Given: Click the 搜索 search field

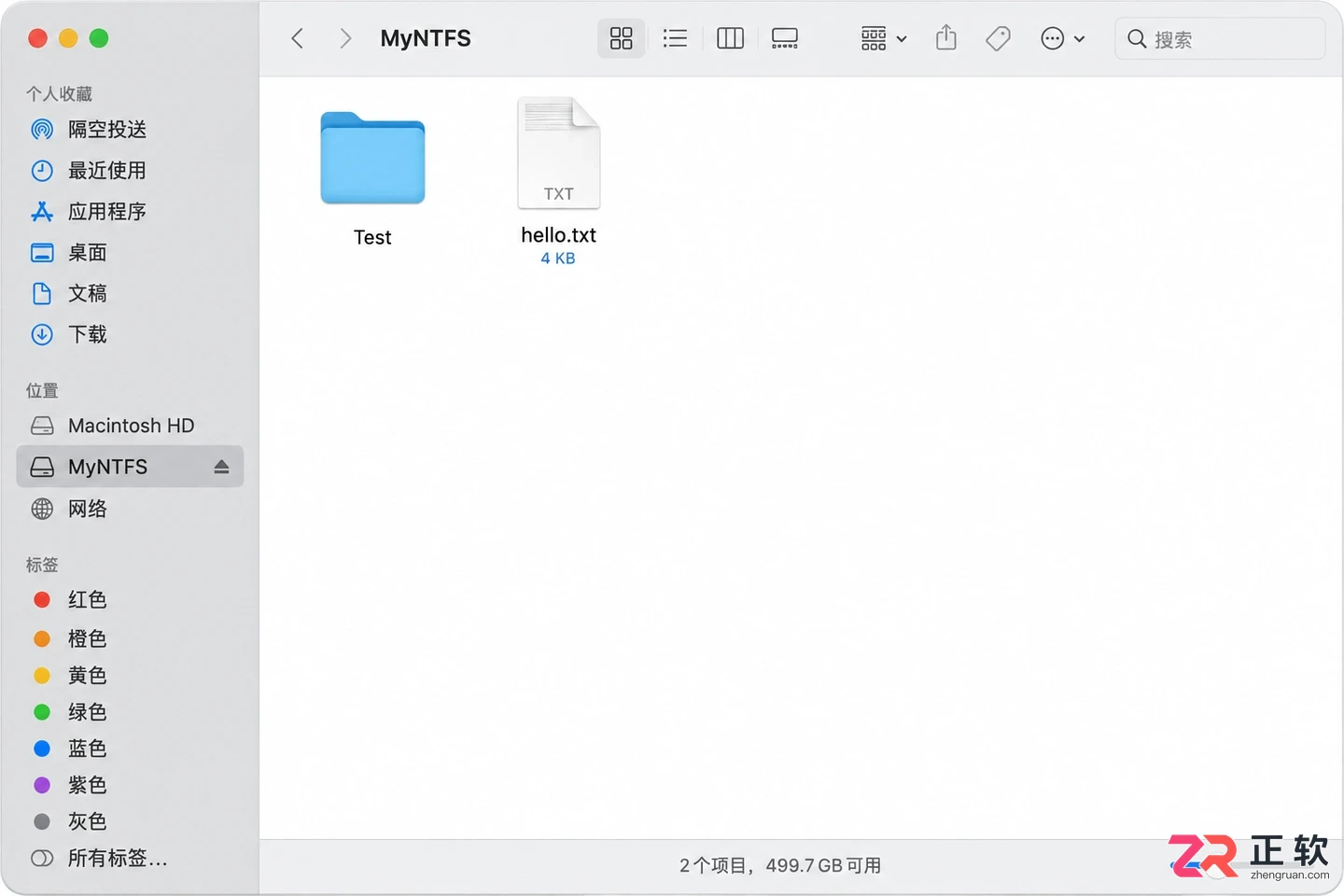Looking at the screenshot, I should (1220, 38).
